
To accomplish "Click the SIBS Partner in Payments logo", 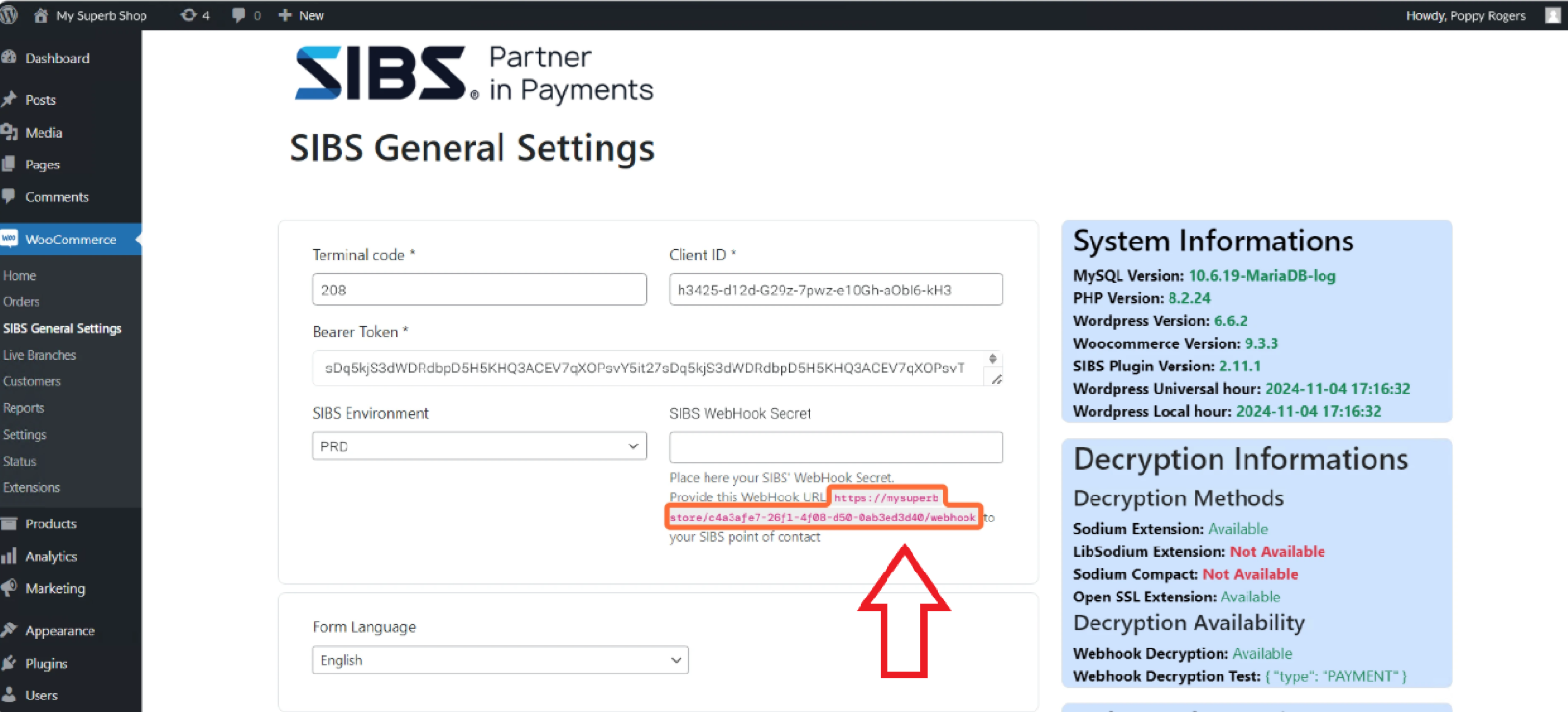I will 474,74.
